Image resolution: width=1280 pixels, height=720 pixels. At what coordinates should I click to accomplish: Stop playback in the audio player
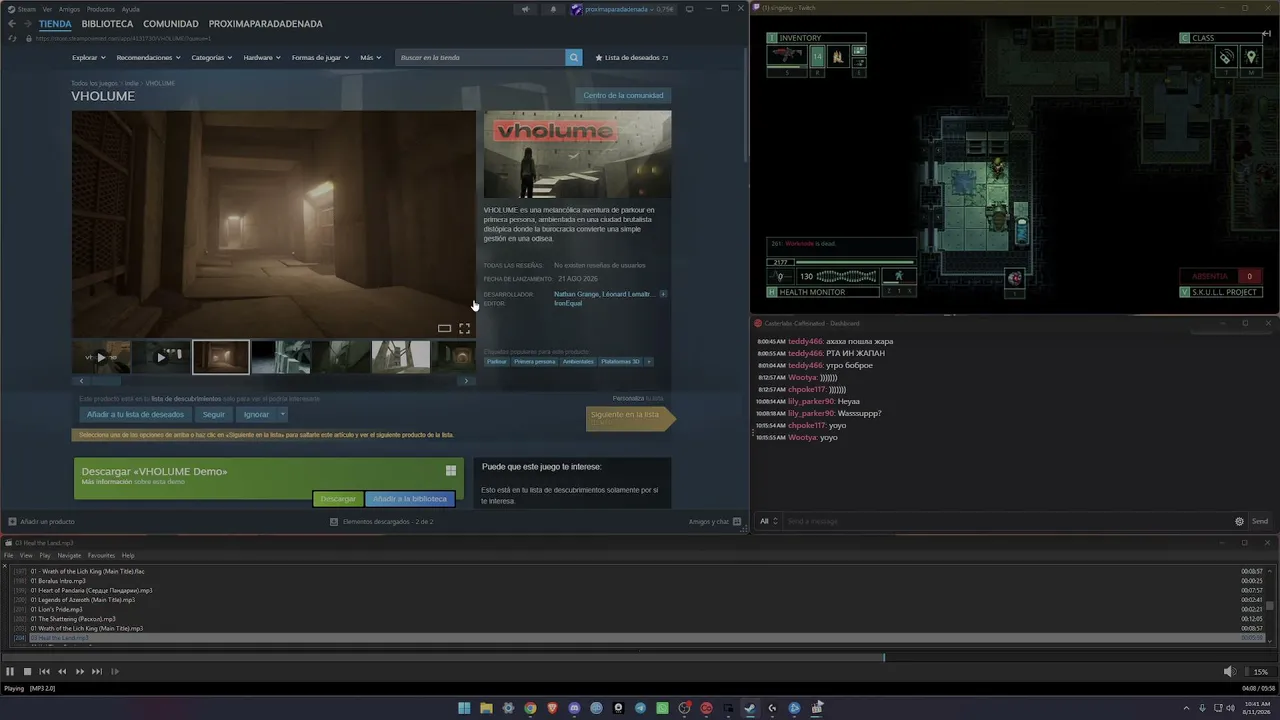(x=27, y=672)
